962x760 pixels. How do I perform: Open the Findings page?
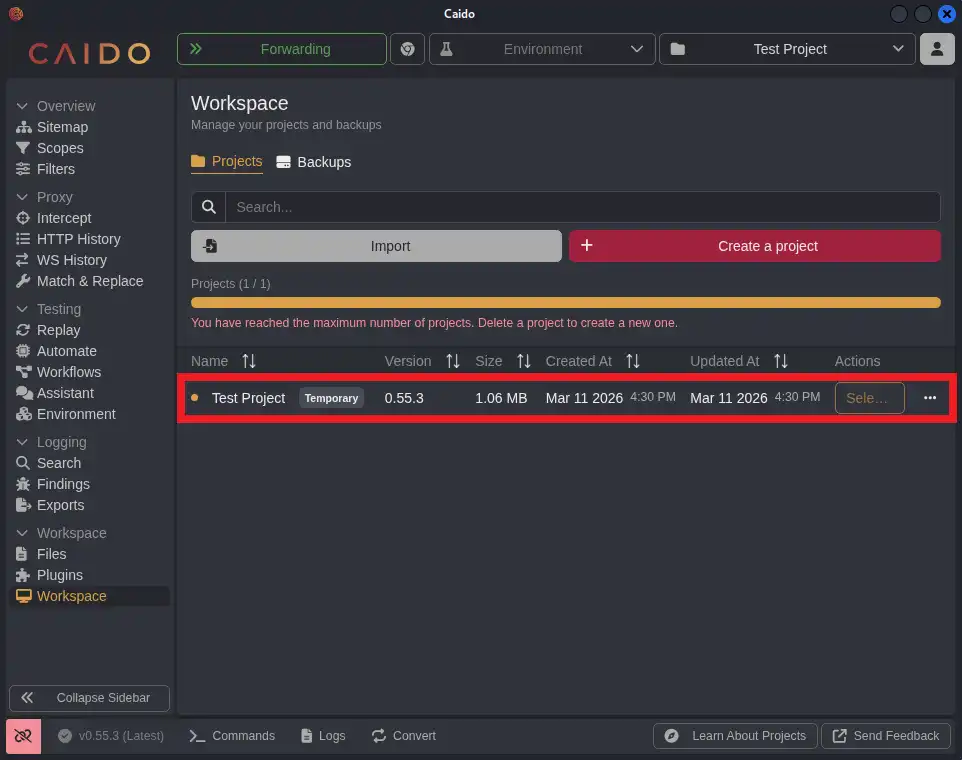pos(63,484)
